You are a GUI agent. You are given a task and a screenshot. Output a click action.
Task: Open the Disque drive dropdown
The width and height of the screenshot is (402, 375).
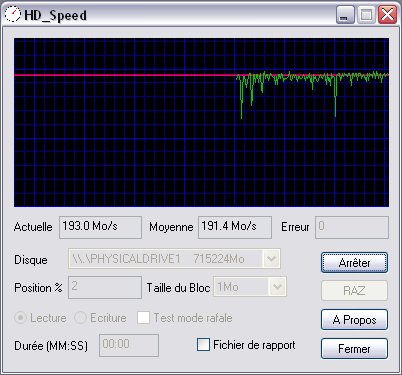[272, 259]
